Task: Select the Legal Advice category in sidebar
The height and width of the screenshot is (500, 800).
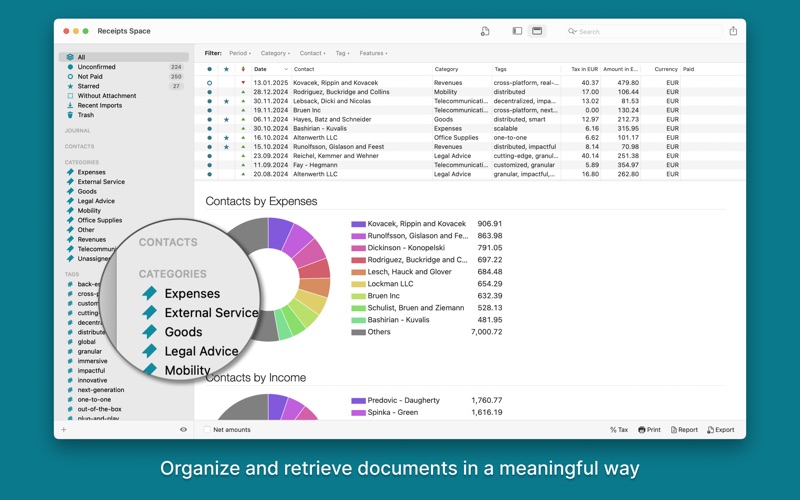Action: pyautogui.click(x=96, y=201)
